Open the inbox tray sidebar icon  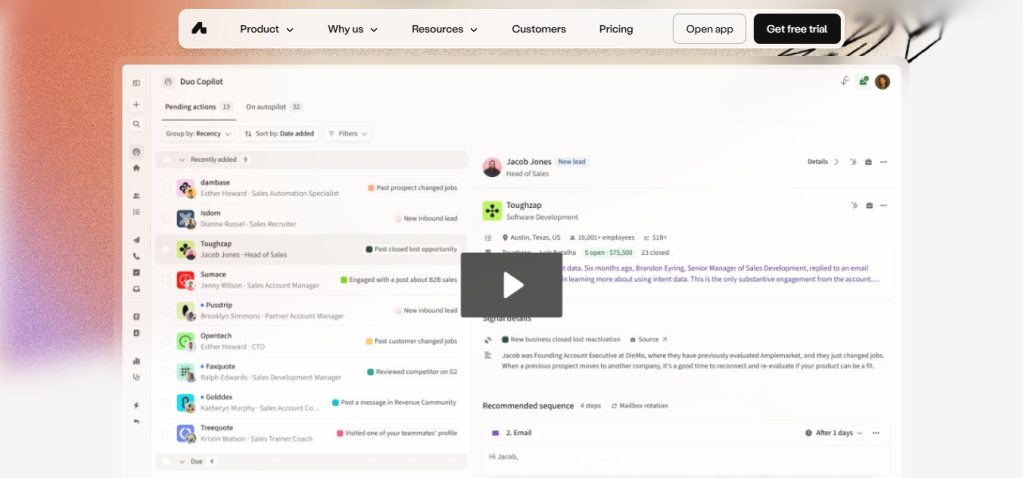point(136,289)
